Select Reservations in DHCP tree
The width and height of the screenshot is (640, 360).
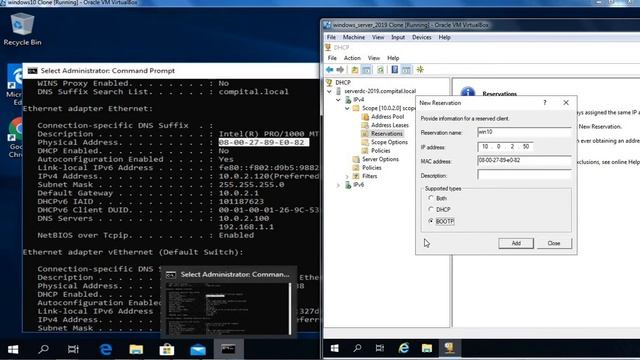tap(387, 134)
